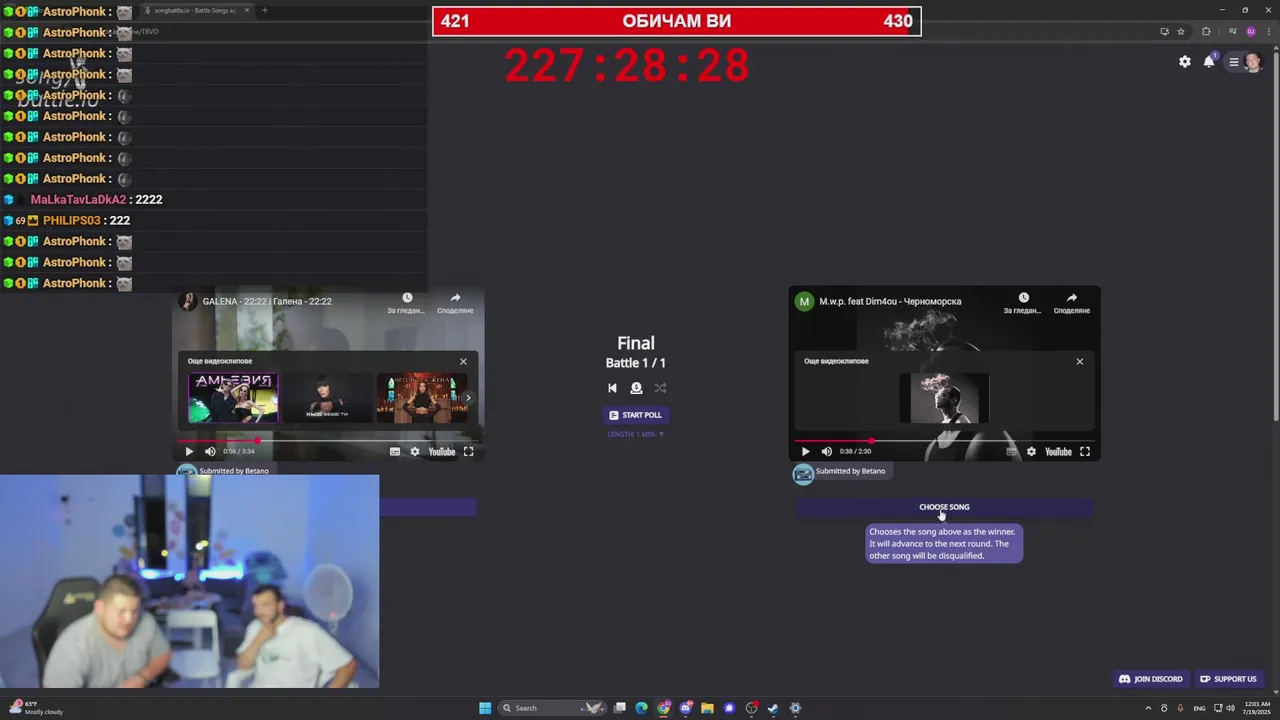Image resolution: width=1280 pixels, height=720 pixels.
Task: Open the weather widget
Action: pyautogui.click(x=36, y=708)
